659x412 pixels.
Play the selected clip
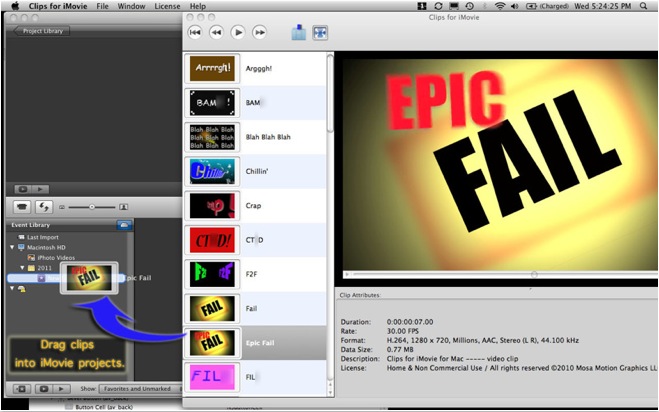pos(238,32)
